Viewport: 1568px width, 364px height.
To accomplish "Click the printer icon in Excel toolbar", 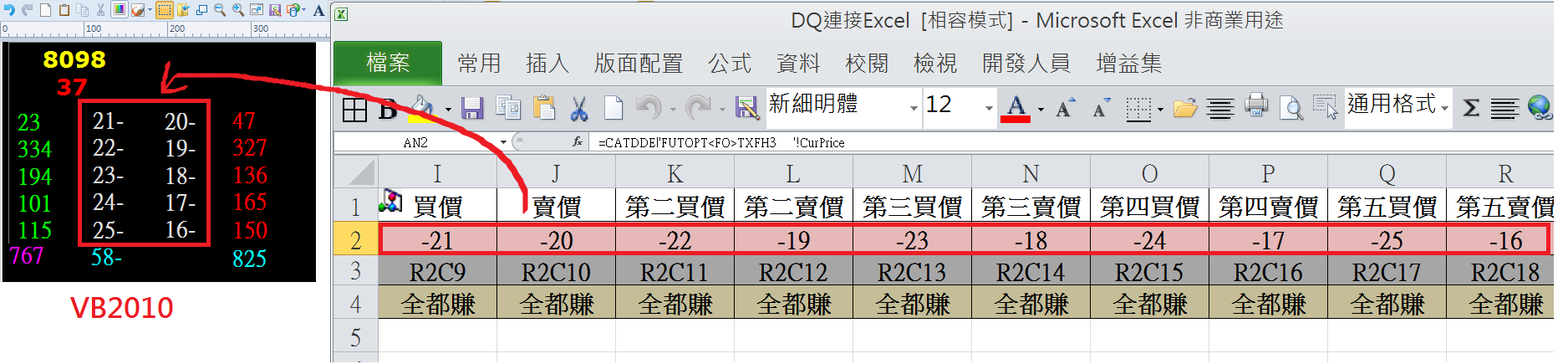I will pyautogui.click(x=1256, y=105).
